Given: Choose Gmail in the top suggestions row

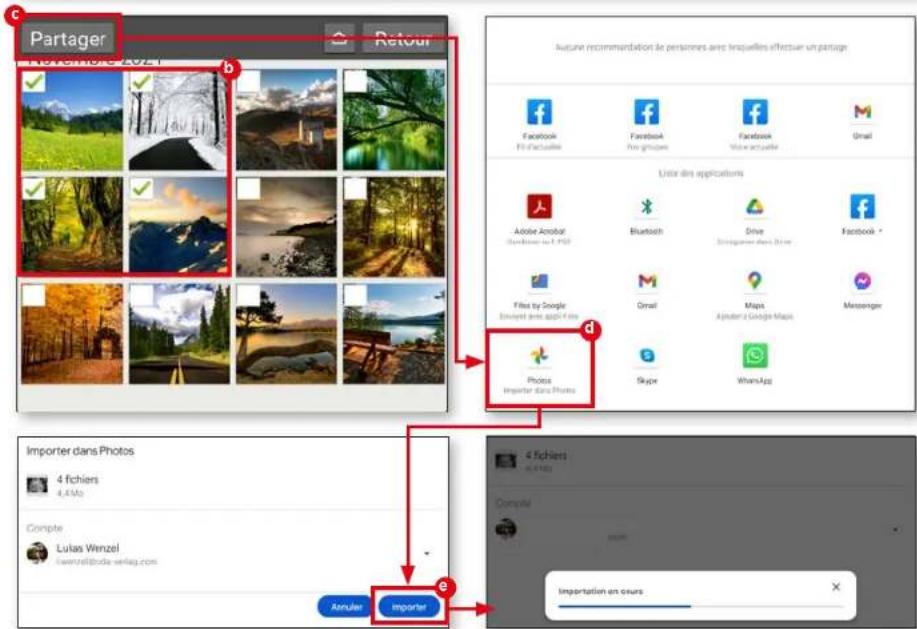Looking at the screenshot, I should coord(863,120).
